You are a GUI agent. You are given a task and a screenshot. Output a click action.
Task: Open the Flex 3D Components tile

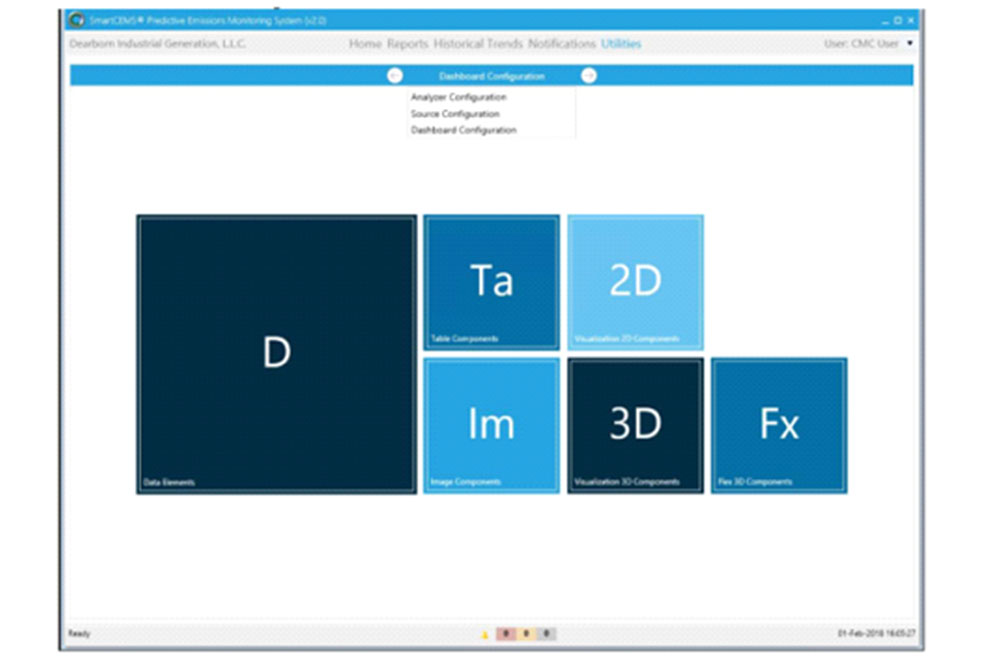(779, 425)
